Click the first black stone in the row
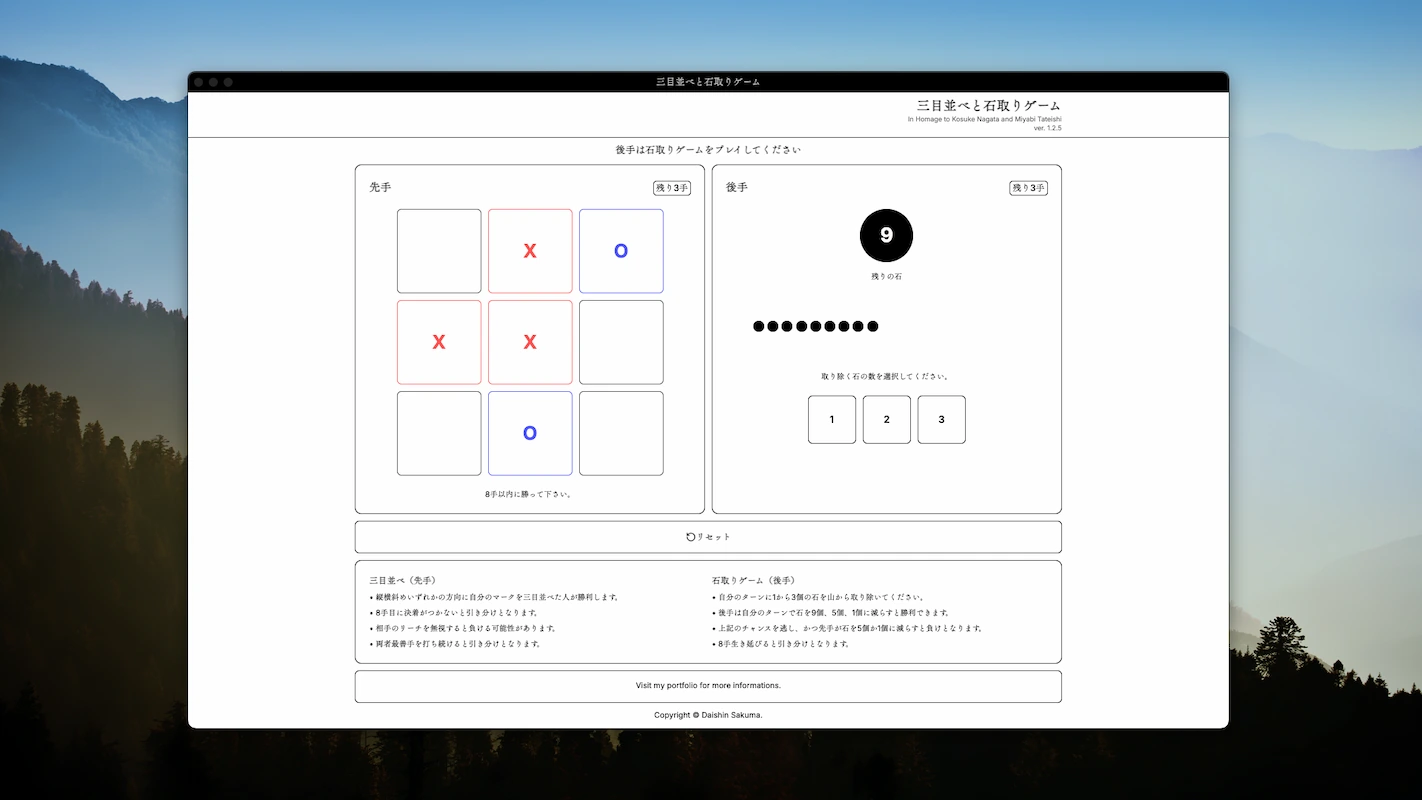Viewport: 1422px width, 800px height. [757, 325]
